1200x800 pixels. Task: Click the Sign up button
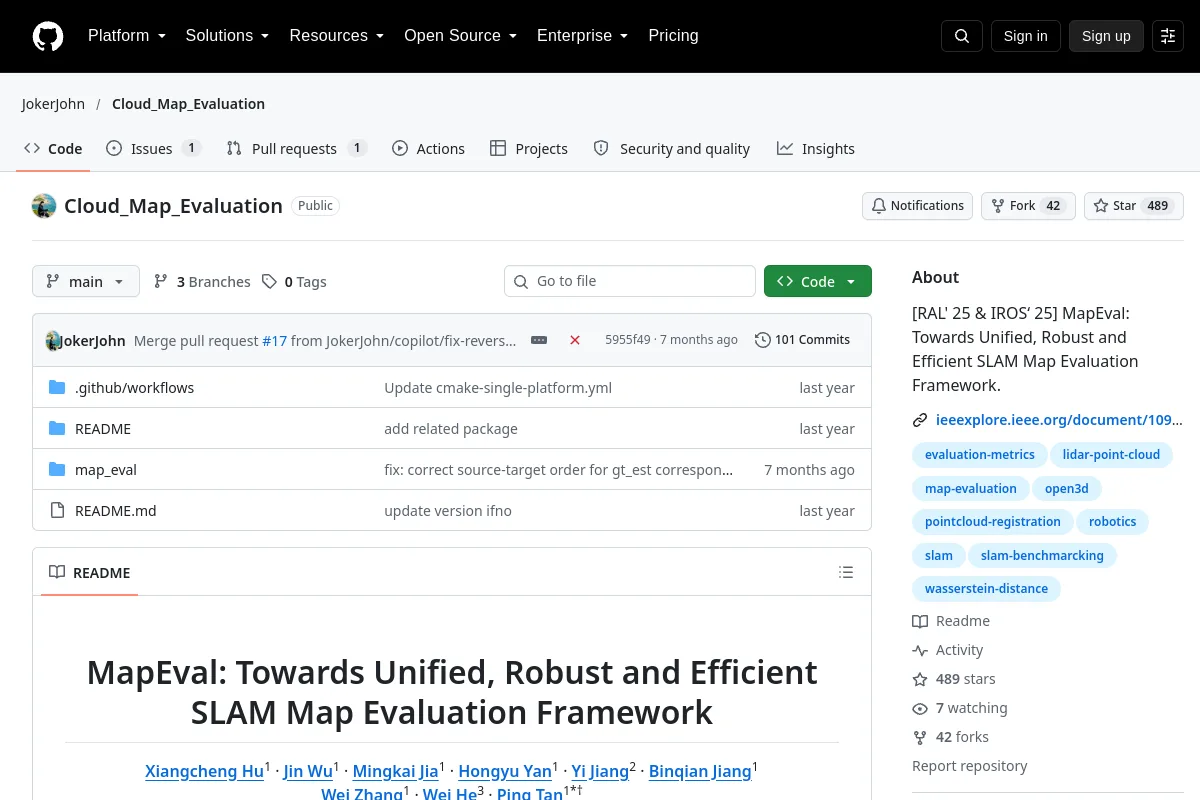1106,36
